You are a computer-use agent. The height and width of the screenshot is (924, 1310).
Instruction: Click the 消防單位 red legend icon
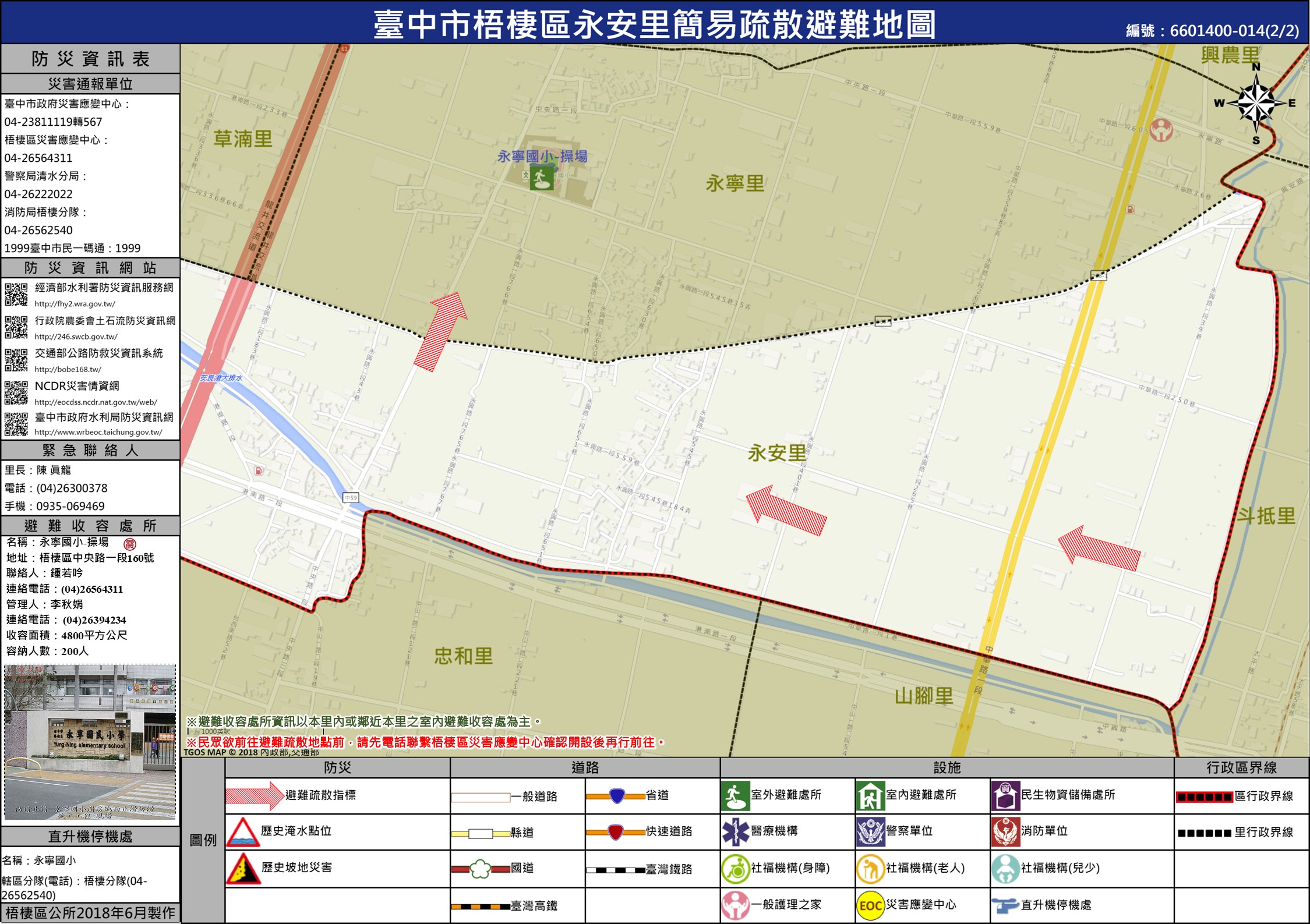[1005, 832]
